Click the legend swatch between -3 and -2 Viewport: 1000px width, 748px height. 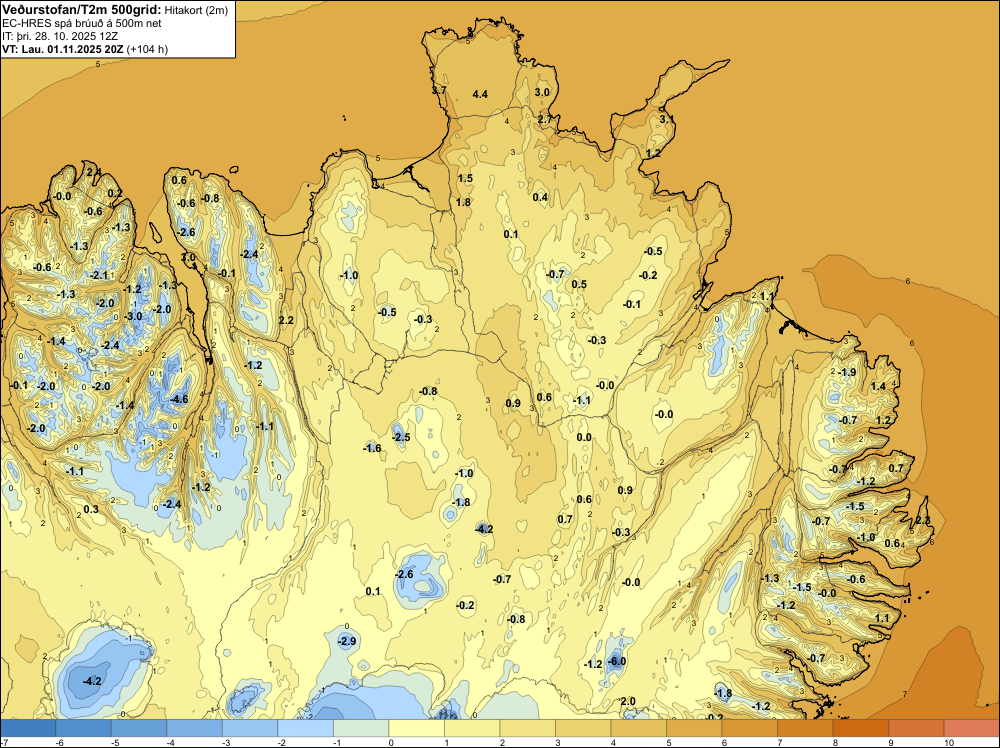(250, 728)
